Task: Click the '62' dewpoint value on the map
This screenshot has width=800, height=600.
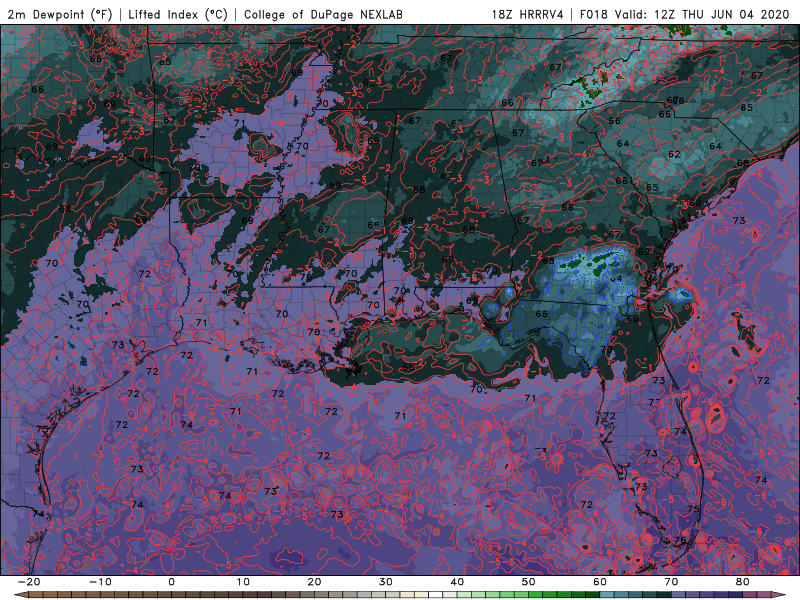Action: click(674, 154)
